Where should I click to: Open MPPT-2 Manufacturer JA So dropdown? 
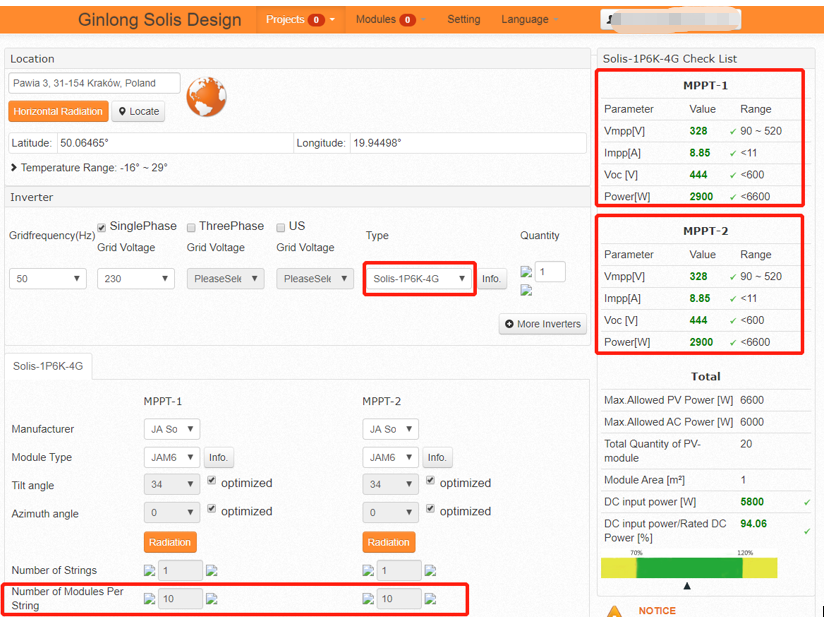coord(390,429)
